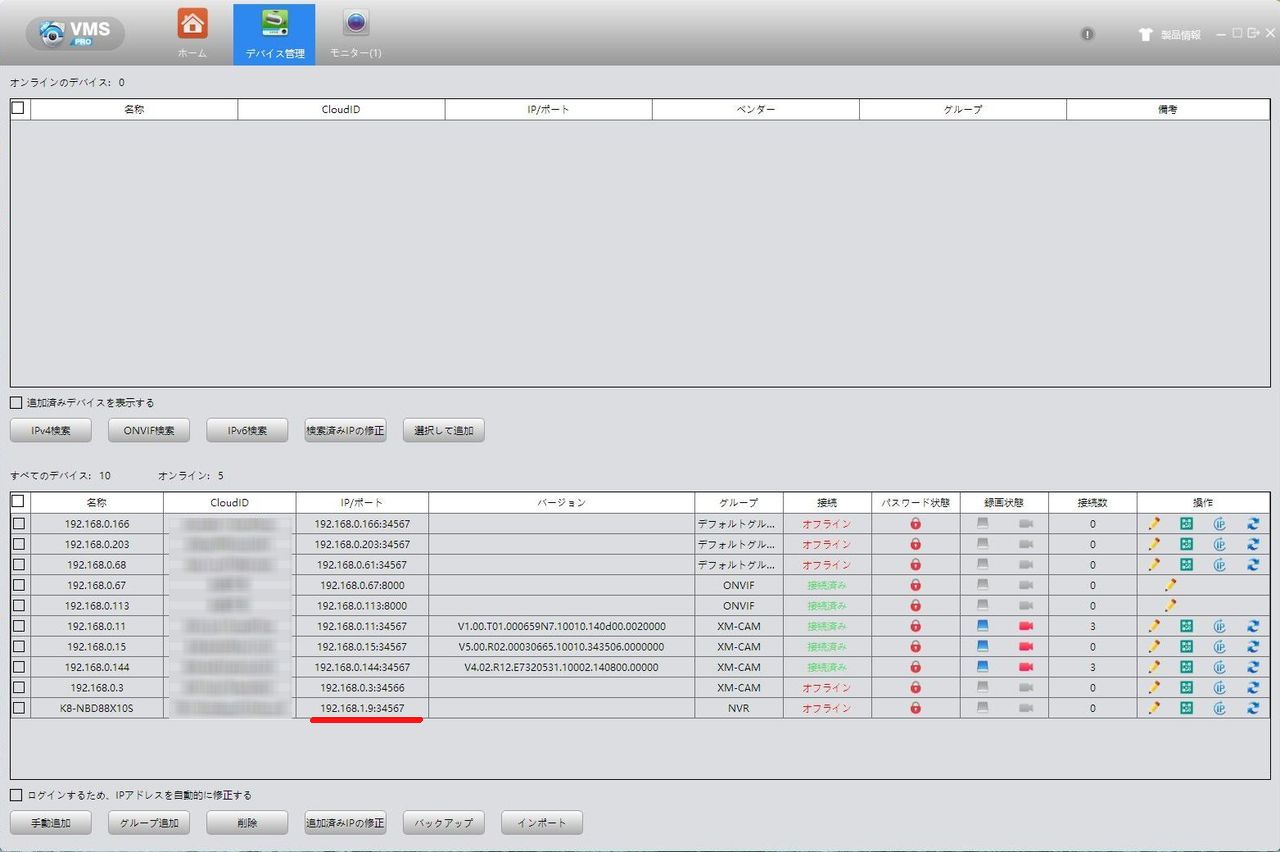Enable 追加済みデバイスを表示する checkbox
The width and height of the screenshot is (1280, 852).
coord(15,403)
